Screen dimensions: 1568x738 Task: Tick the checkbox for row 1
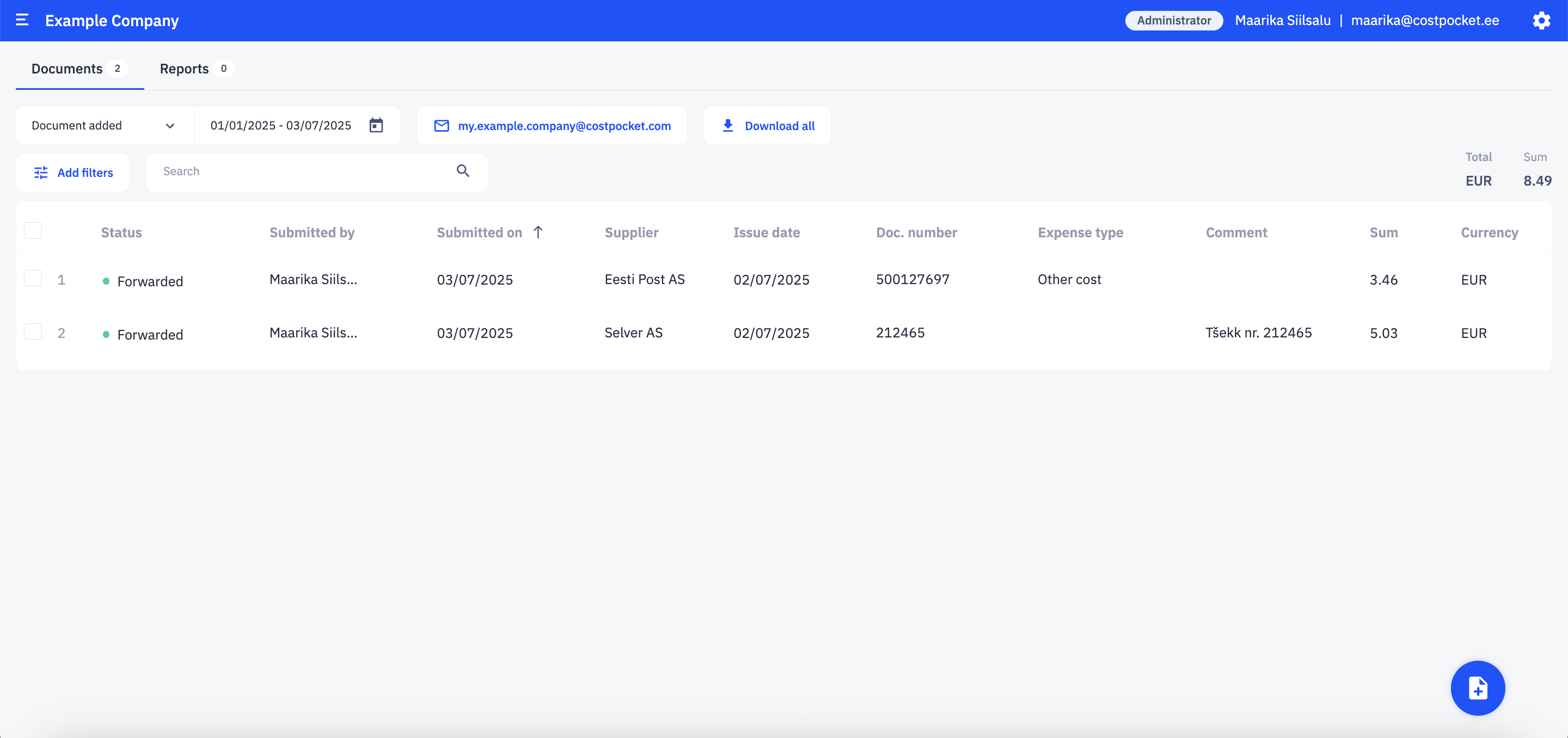33,278
